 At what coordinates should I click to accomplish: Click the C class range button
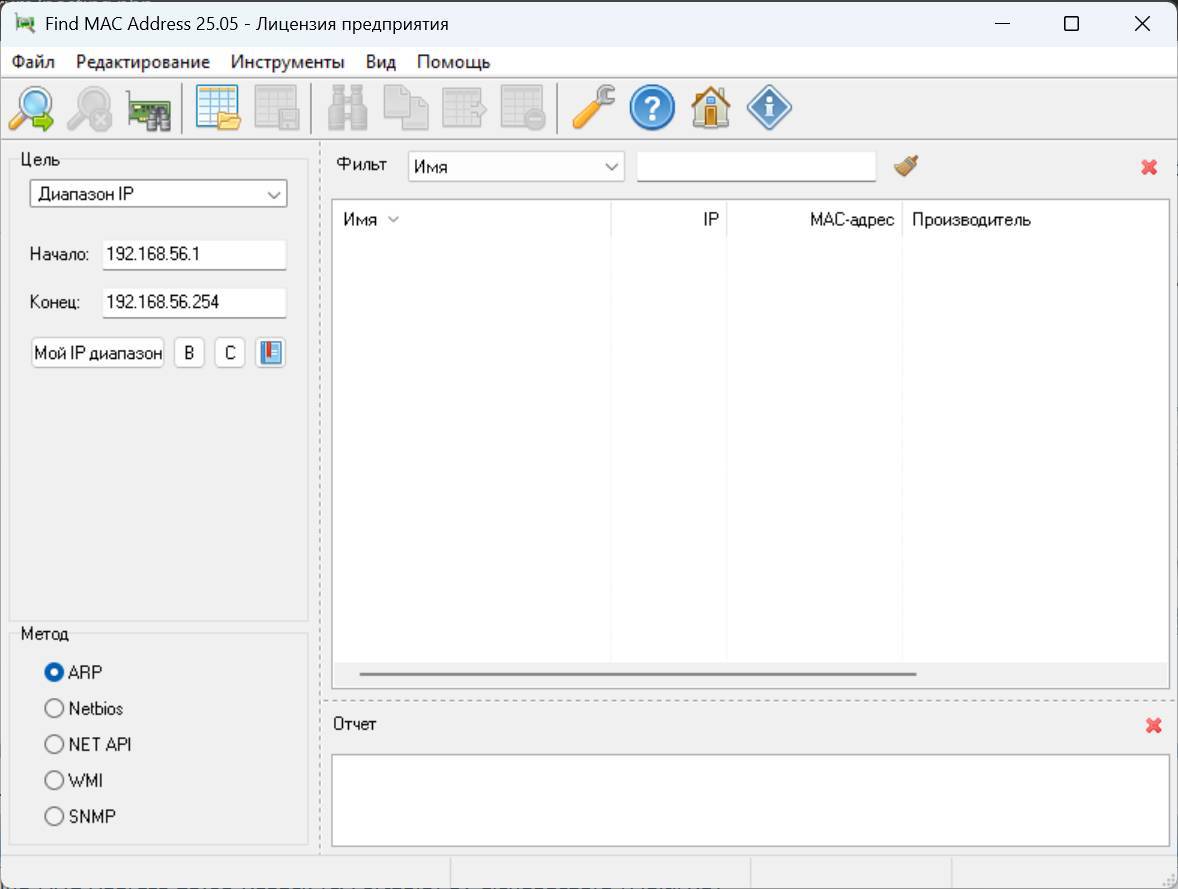point(230,352)
